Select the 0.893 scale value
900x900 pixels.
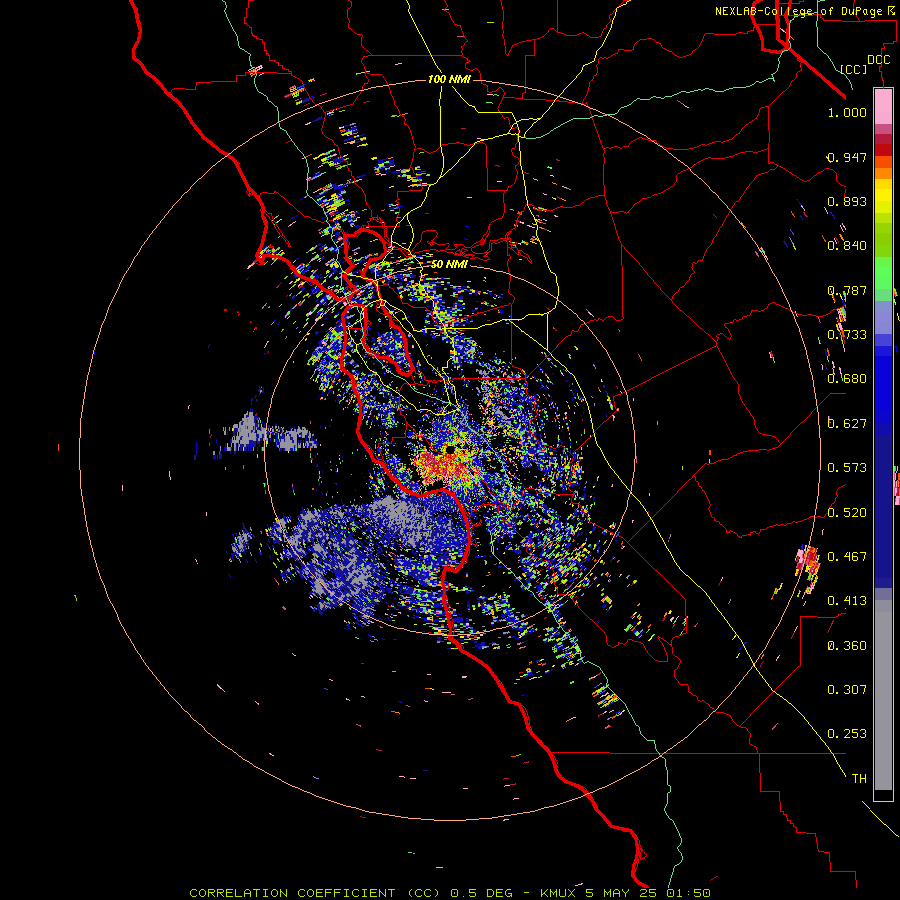[847, 201]
